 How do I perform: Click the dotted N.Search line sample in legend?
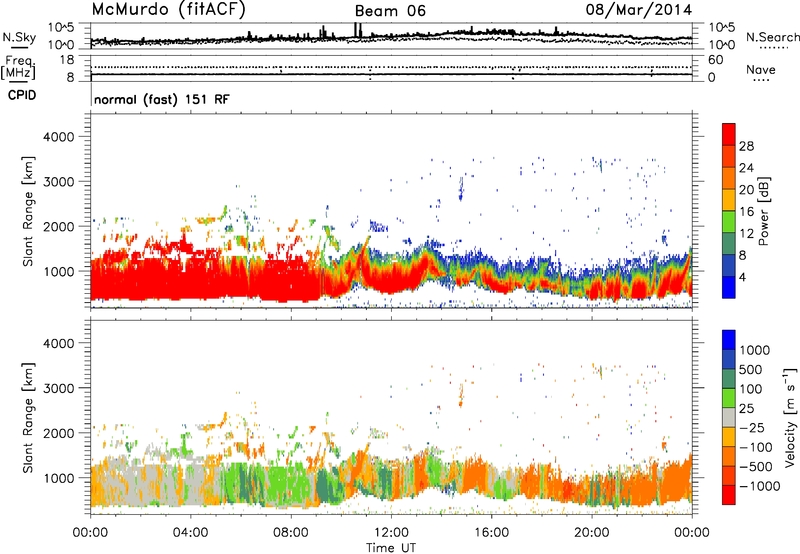774,48
